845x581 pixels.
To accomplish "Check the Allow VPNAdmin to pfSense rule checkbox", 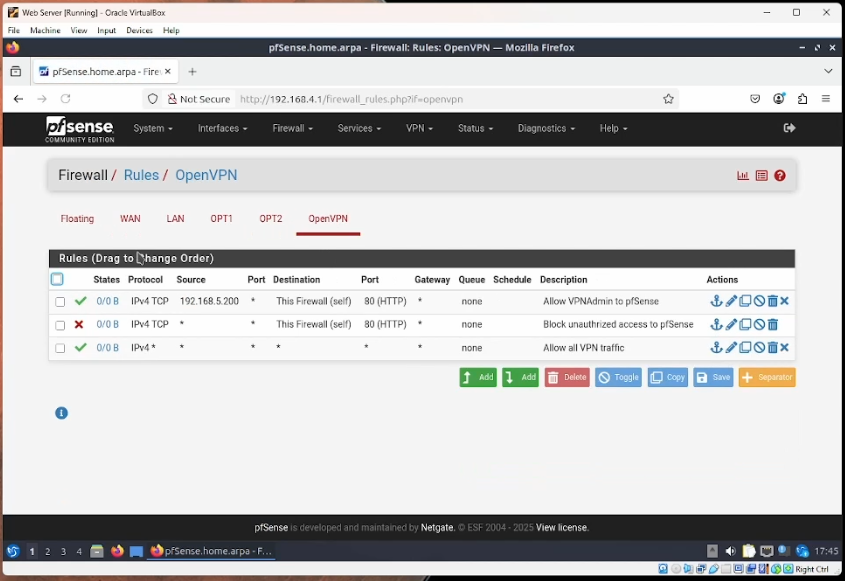I will coord(60,302).
